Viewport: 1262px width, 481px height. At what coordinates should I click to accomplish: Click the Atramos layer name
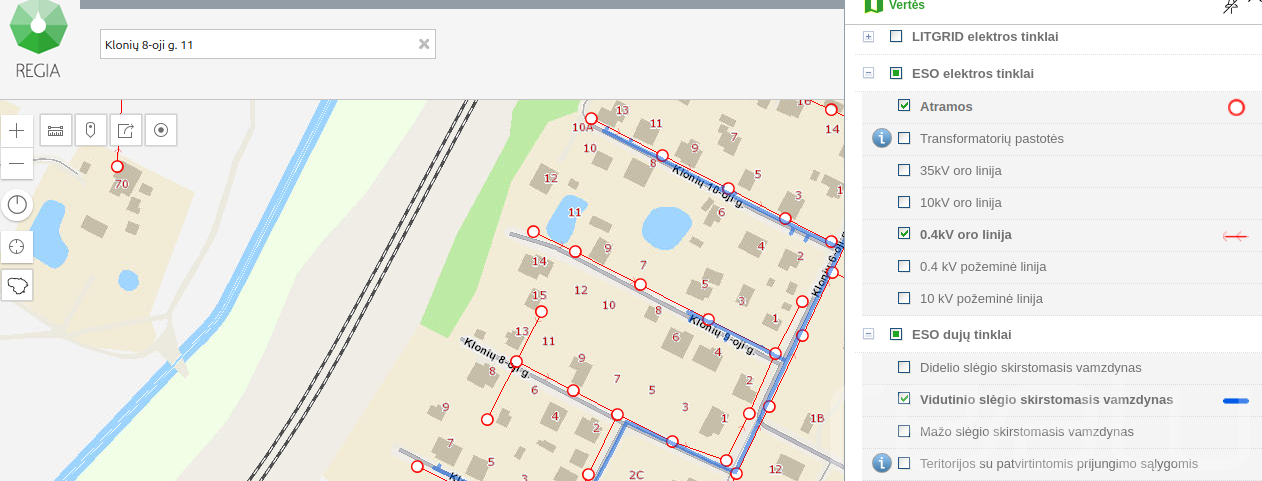point(946,106)
